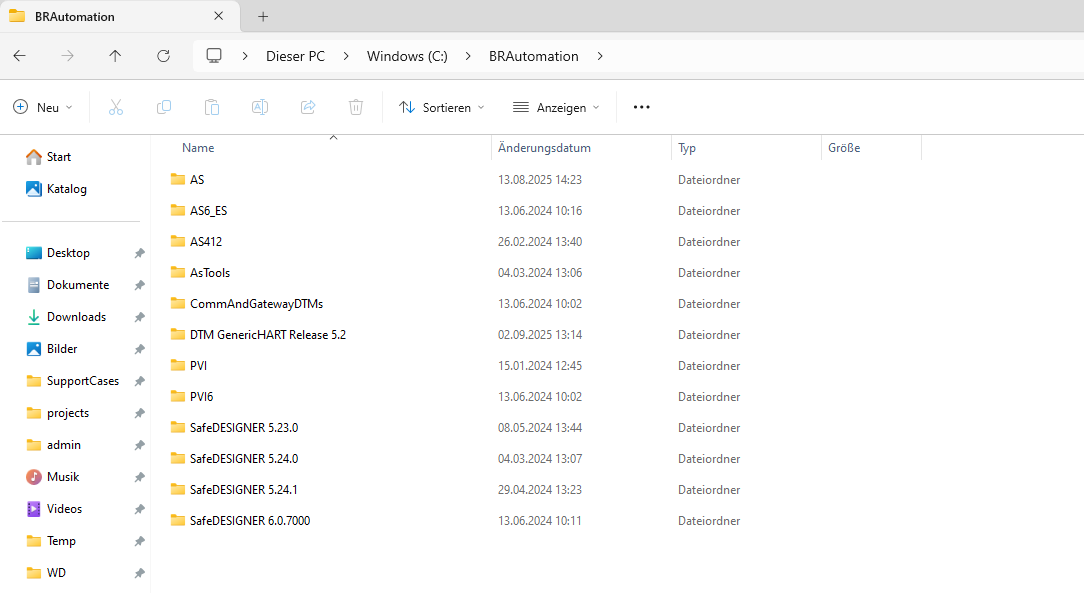Click the Delete trash can icon
1084x593 pixels.
click(x=356, y=107)
